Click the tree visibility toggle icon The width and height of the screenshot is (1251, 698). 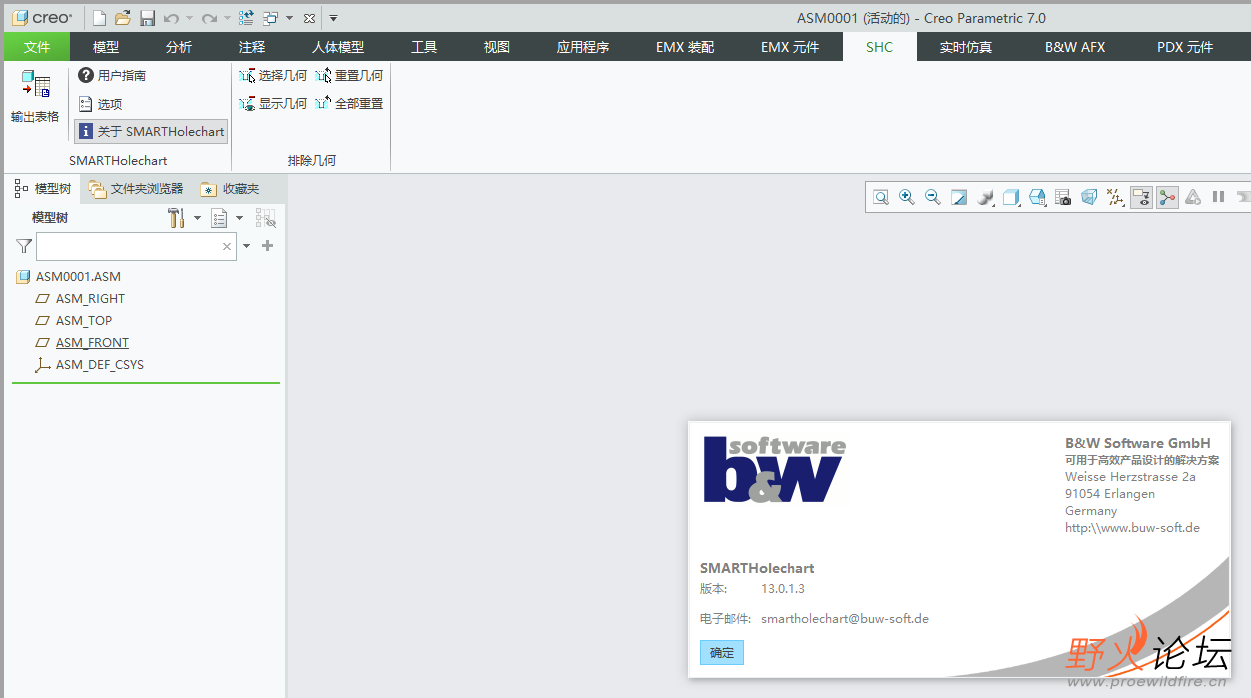point(265,218)
